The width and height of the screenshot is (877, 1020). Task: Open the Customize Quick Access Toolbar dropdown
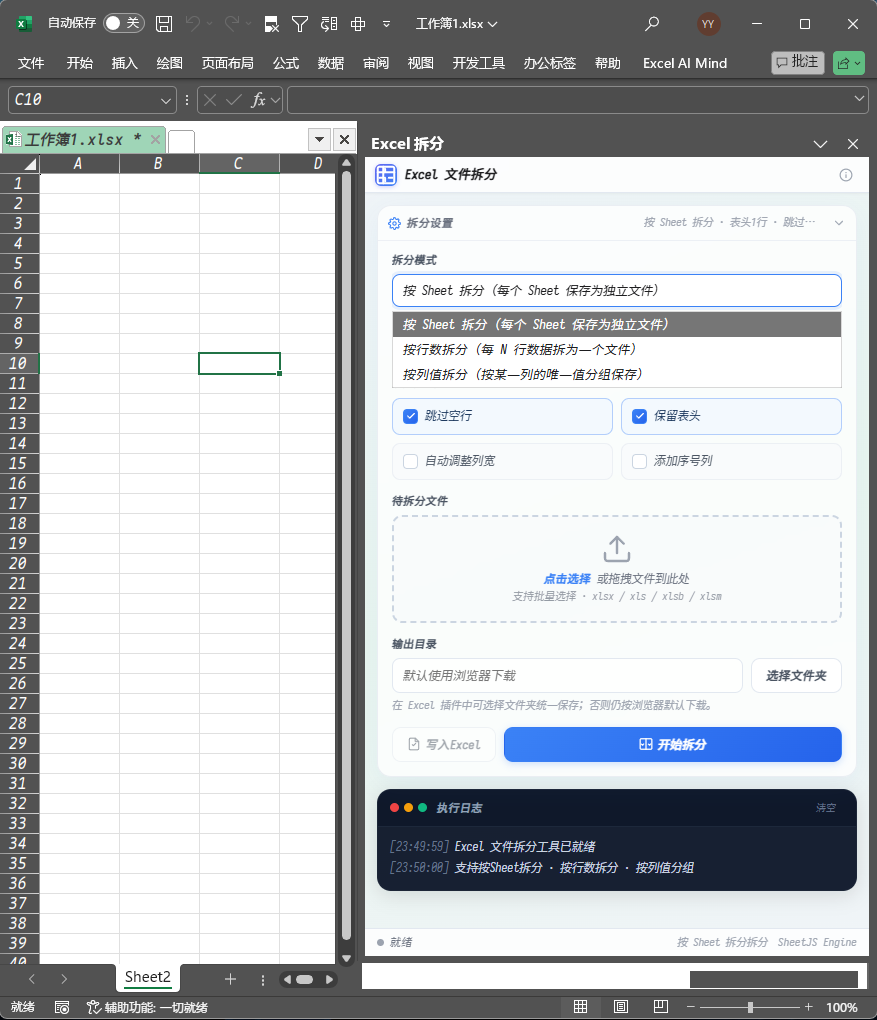point(386,24)
